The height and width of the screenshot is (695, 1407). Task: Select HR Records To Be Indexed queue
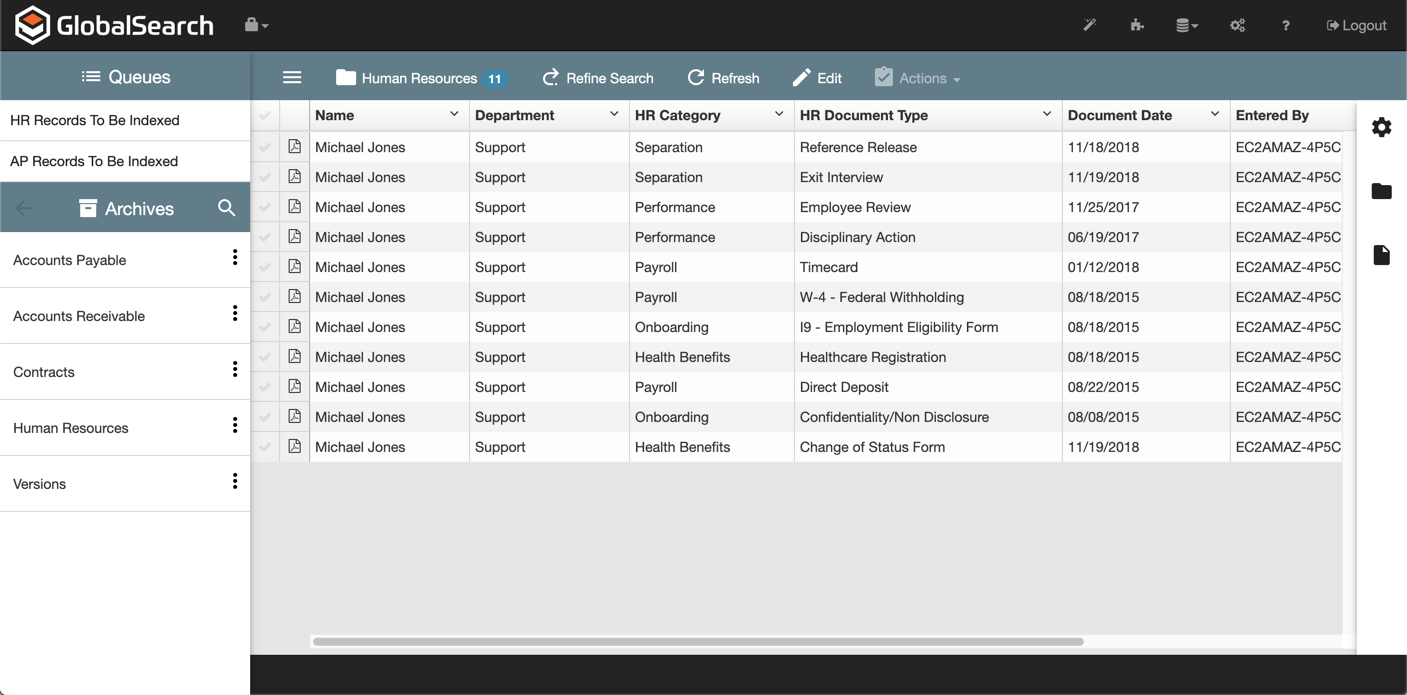95,120
